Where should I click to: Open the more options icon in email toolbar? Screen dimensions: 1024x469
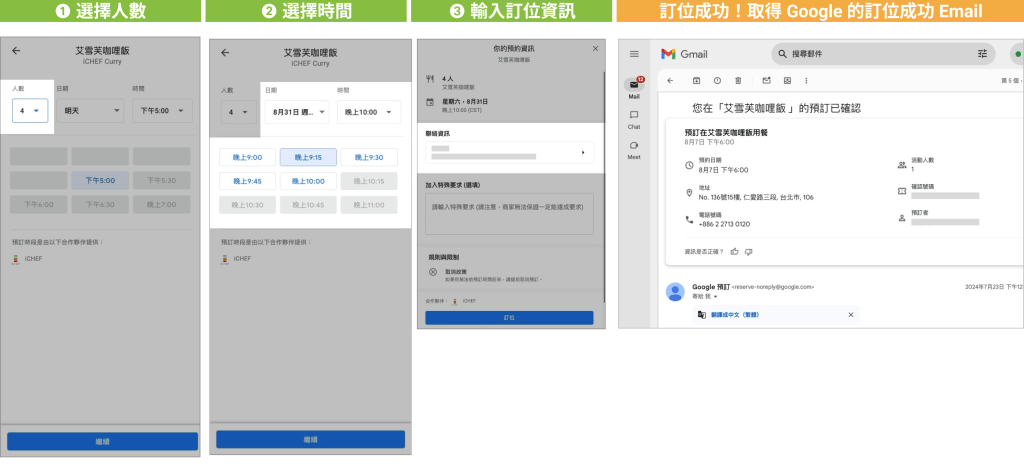click(x=806, y=80)
